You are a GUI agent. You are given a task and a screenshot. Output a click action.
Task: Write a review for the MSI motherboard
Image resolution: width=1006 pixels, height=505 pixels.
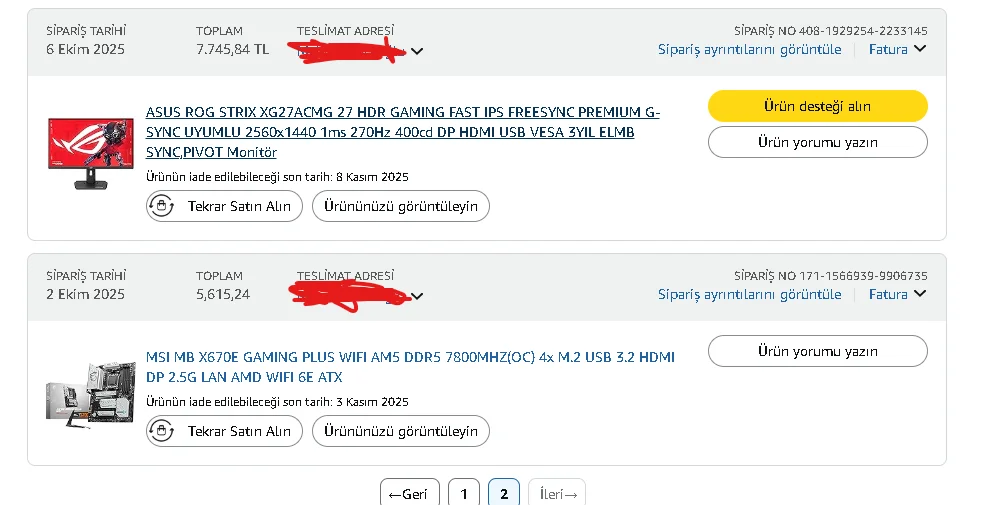click(x=817, y=351)
